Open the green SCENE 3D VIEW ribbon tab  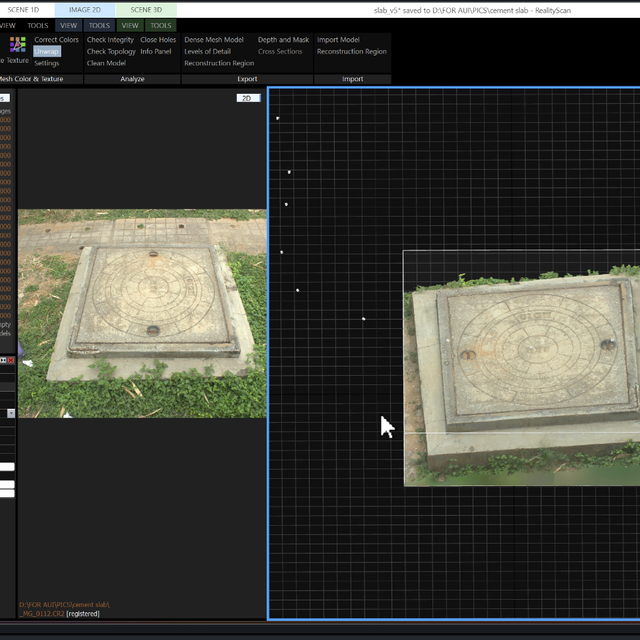click(130, 25)
